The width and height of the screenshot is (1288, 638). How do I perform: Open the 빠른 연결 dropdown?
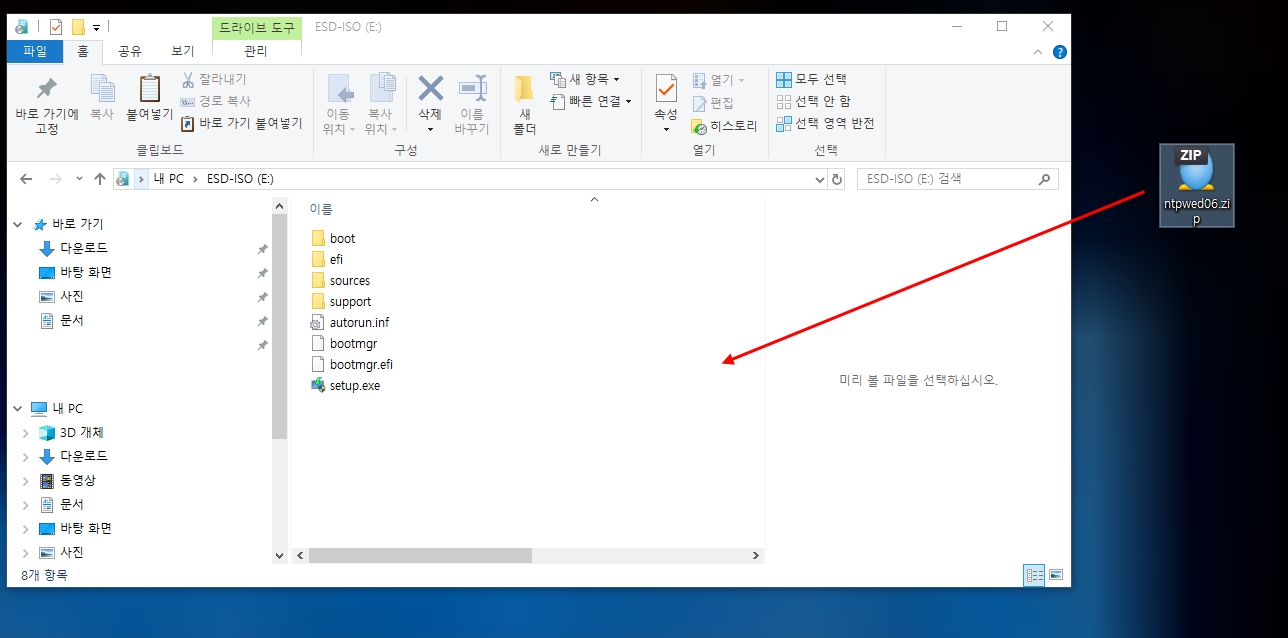pyautogui.click(x=591, y=101)
